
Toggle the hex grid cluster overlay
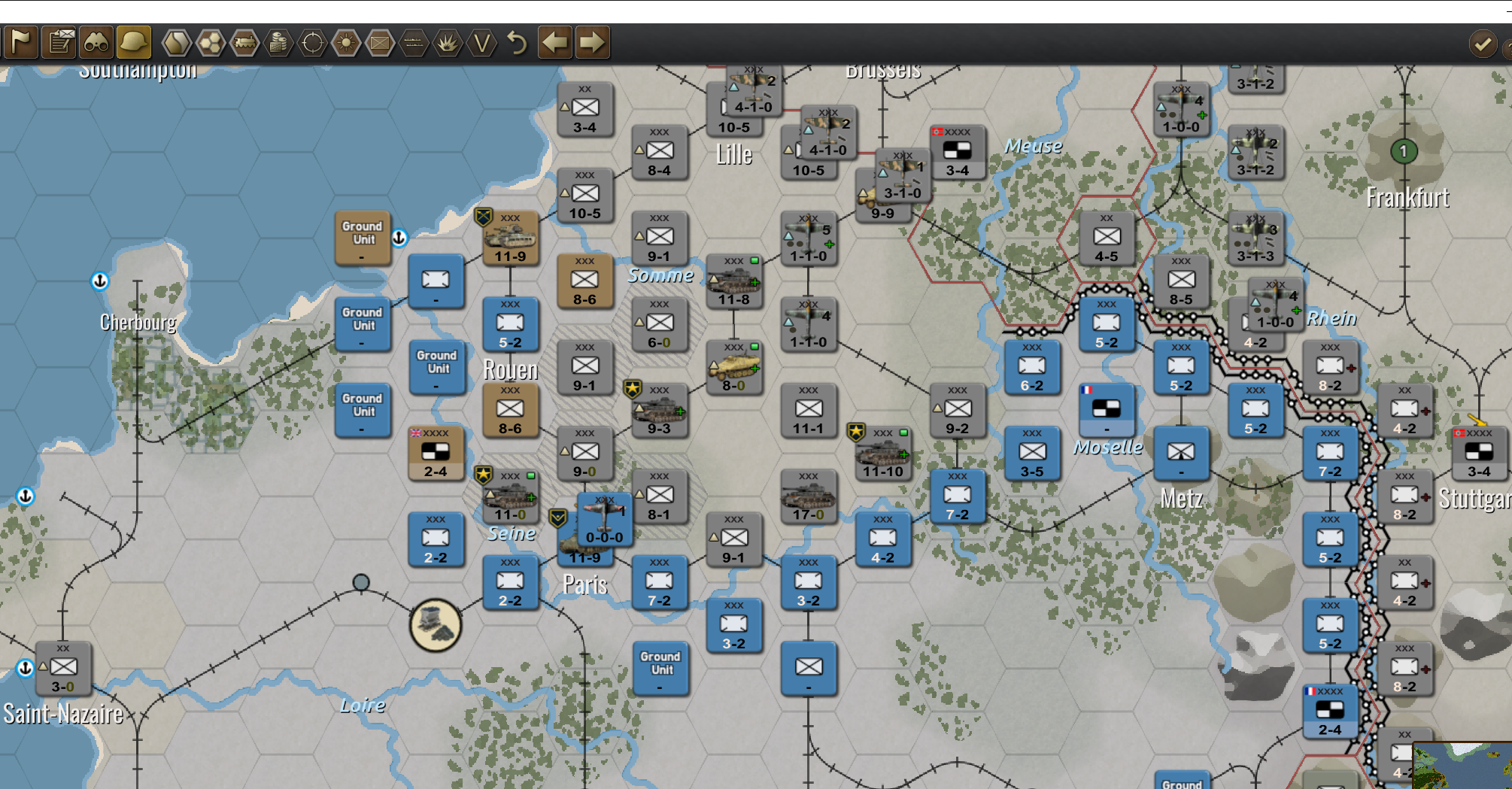point(211,43)
